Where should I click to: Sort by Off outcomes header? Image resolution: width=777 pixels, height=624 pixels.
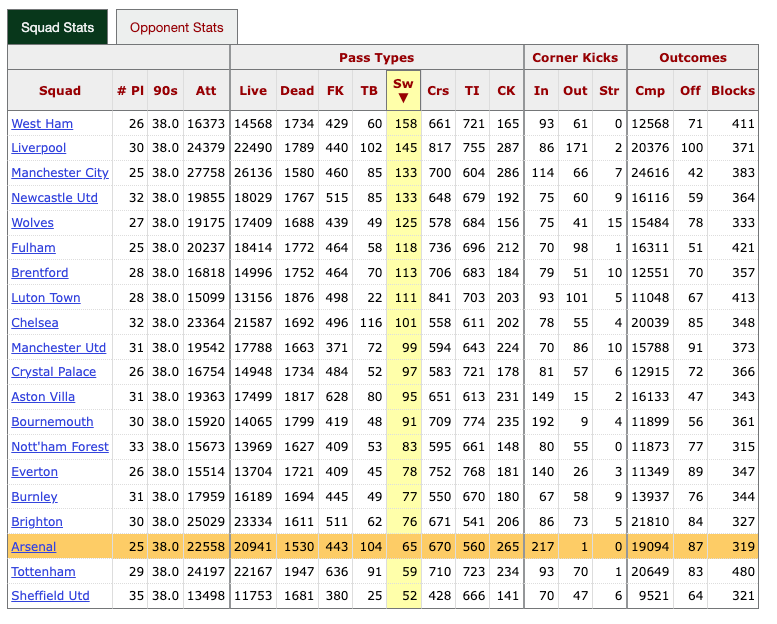[690, 91]
